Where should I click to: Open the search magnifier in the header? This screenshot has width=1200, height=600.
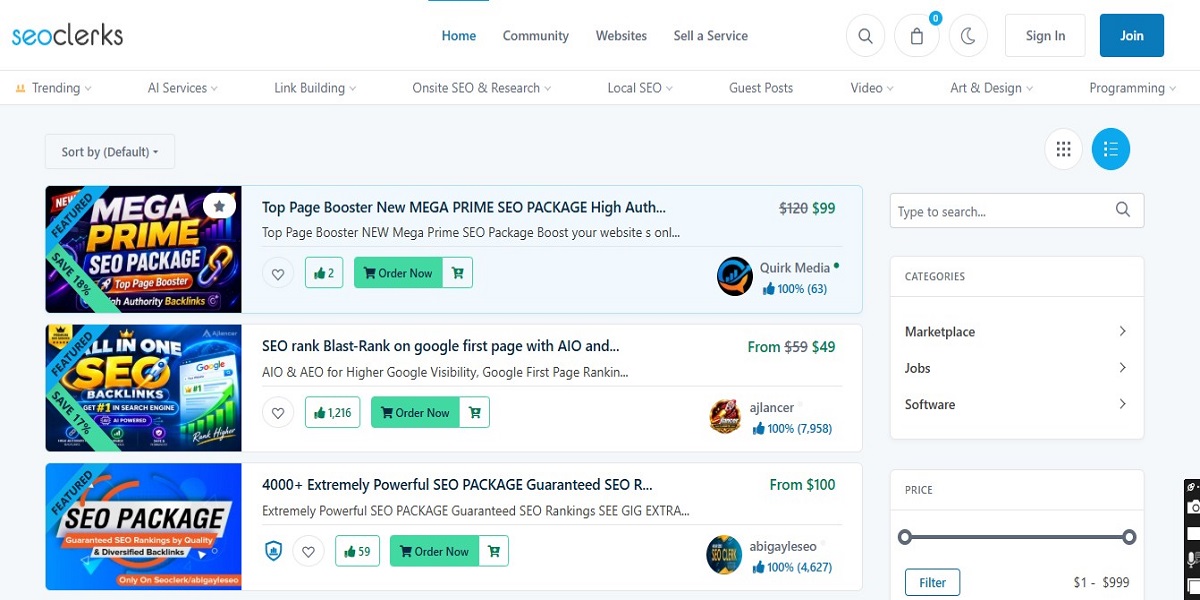[866, 36]
